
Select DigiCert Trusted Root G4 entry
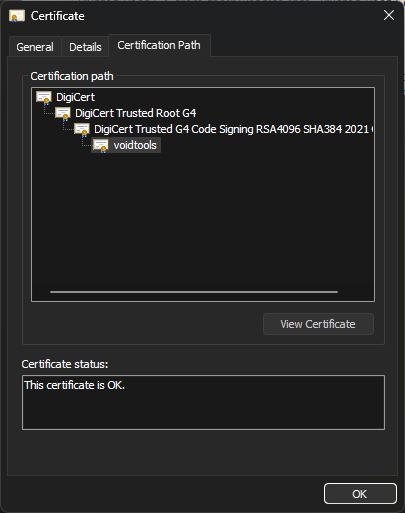tap(136, 113)
